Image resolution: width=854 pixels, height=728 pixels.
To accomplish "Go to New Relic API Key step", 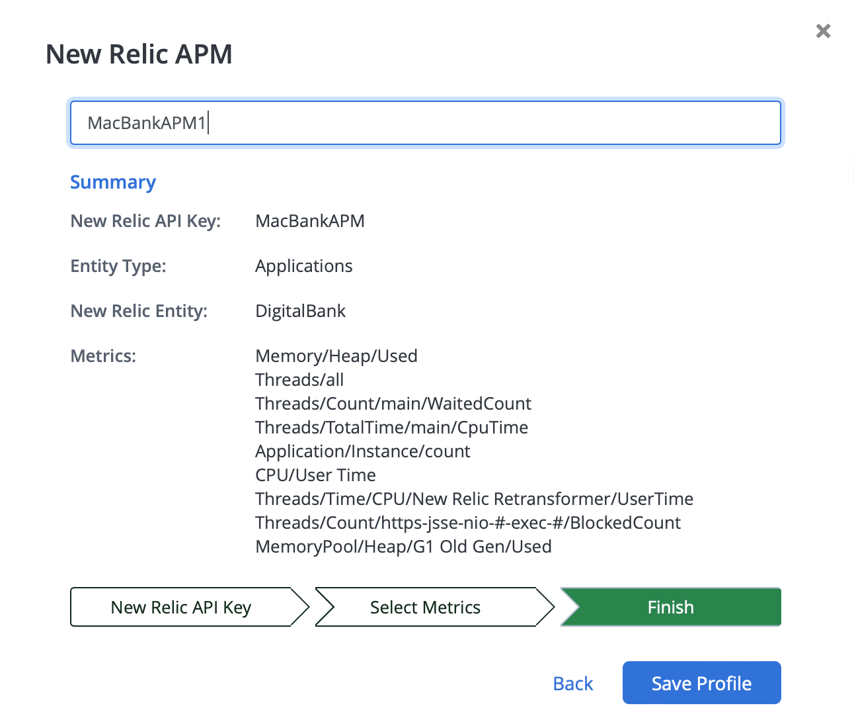I will coord(189,607).
